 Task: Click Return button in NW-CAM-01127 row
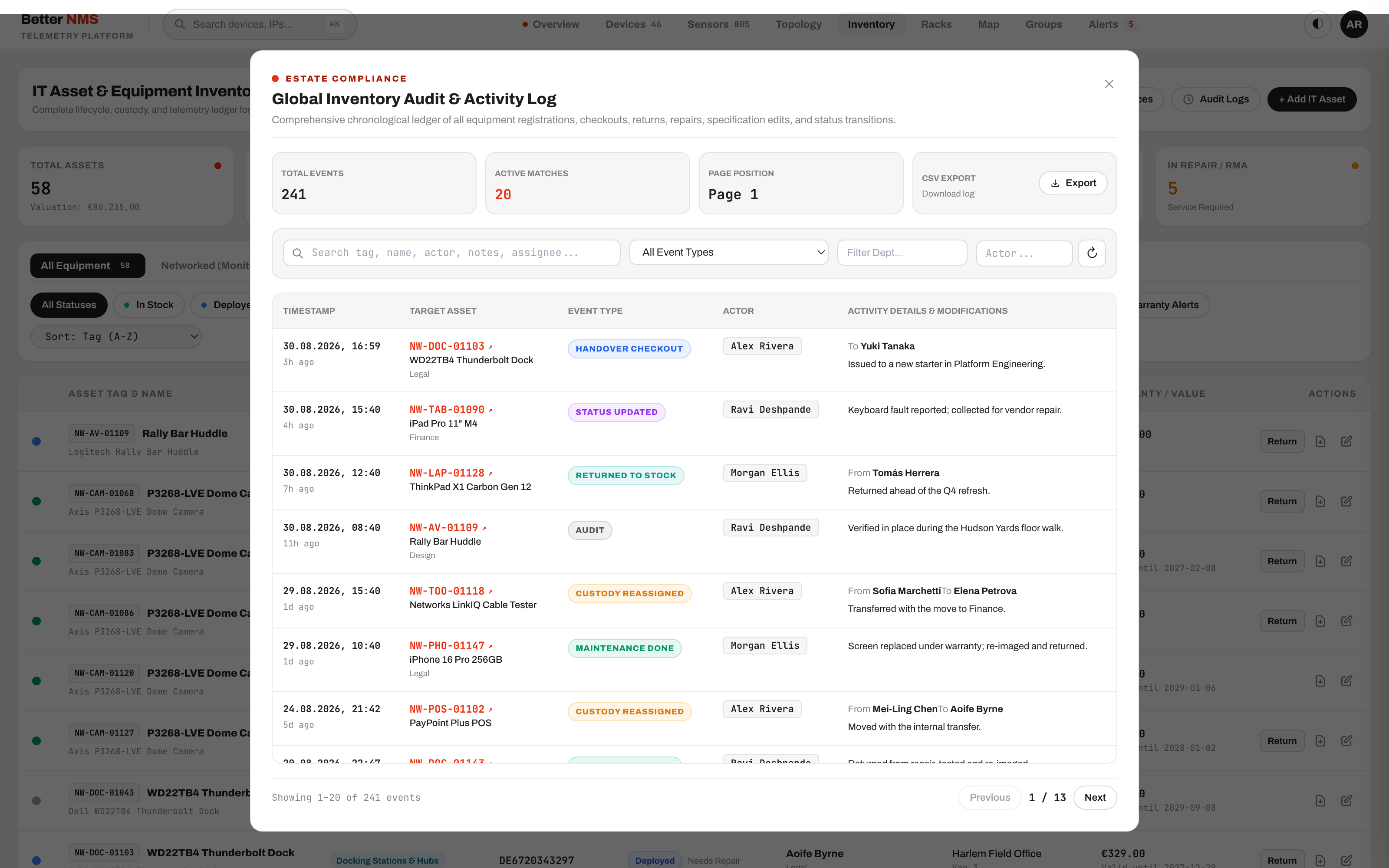(1282, 740)
